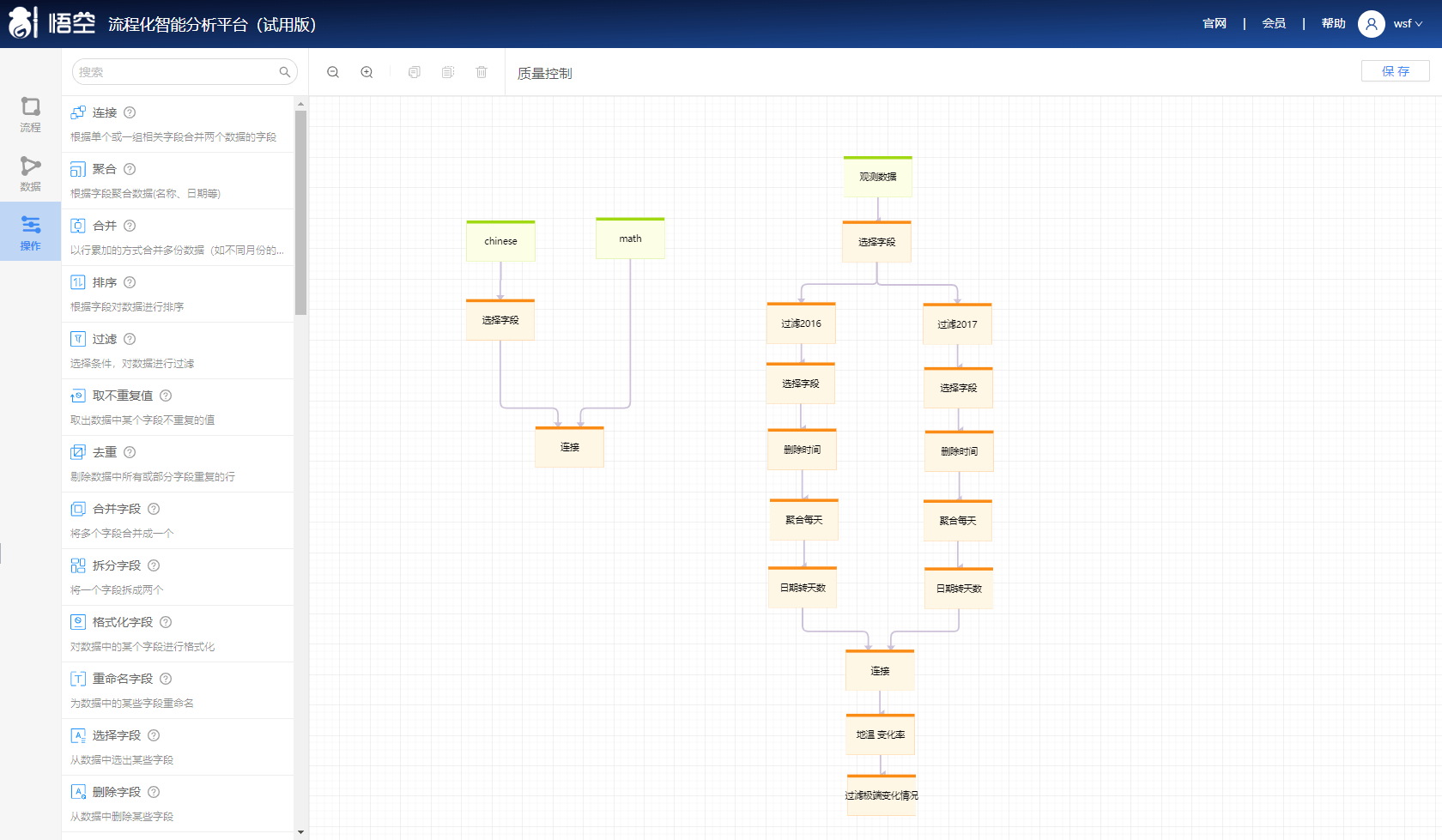The height and width of the screenshot is (840, 1442).
Task: Click the 悟空 logo in the header
Action: point(51,23)
